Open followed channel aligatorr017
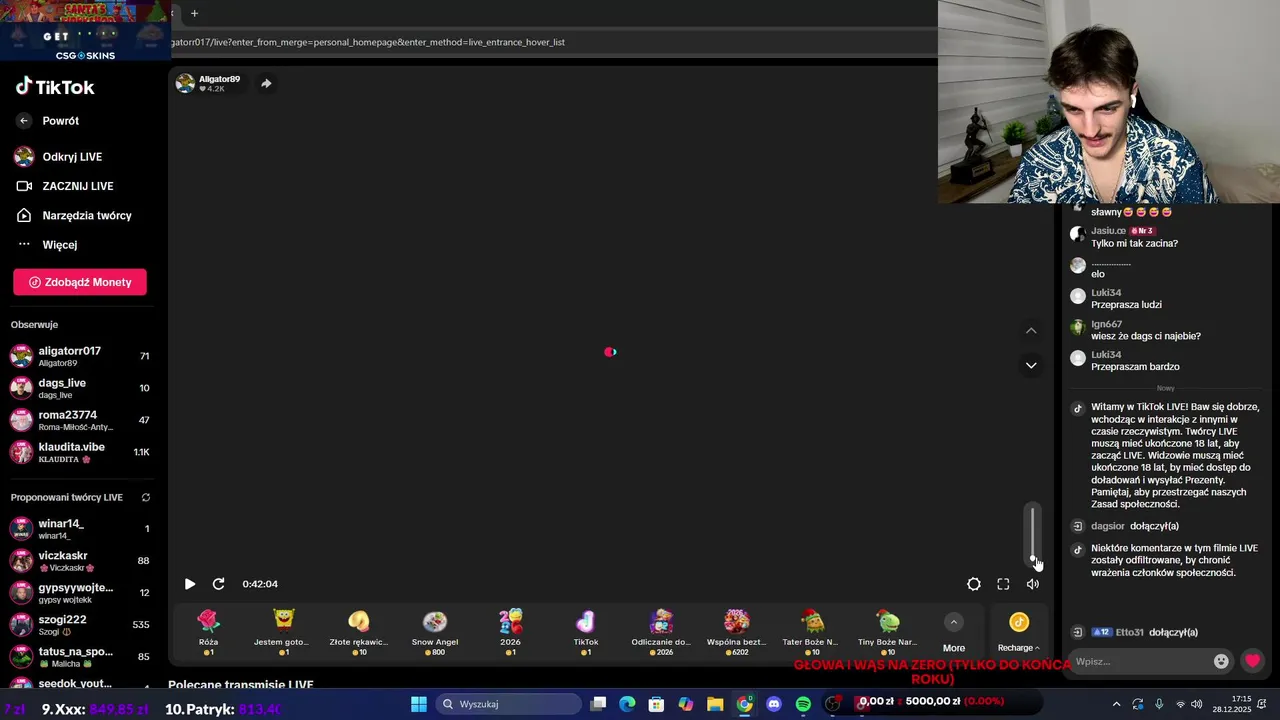Viewport: 1280px width, 720px height. 80,356
